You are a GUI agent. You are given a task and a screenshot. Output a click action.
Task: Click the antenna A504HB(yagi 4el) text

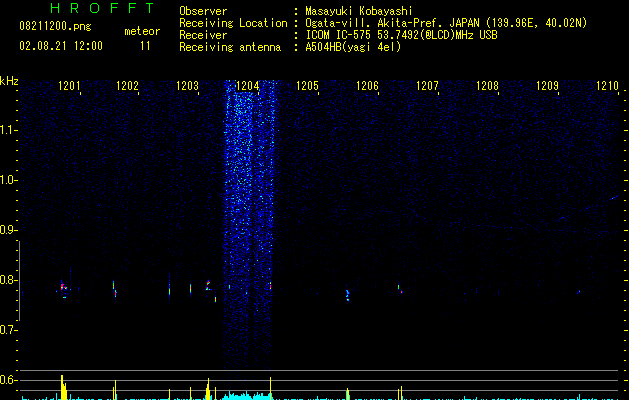coord(353,47)
